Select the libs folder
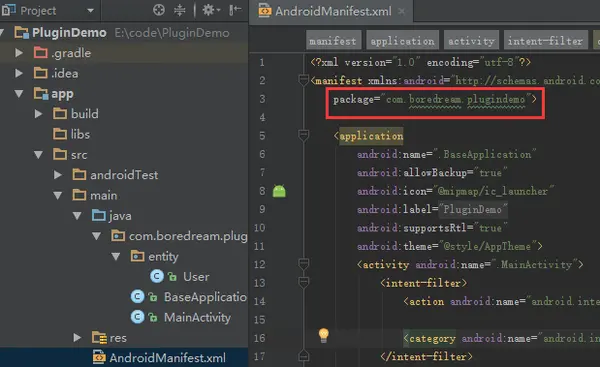The height and width of the screenshot is (367, 600). [x=80, y=134]
